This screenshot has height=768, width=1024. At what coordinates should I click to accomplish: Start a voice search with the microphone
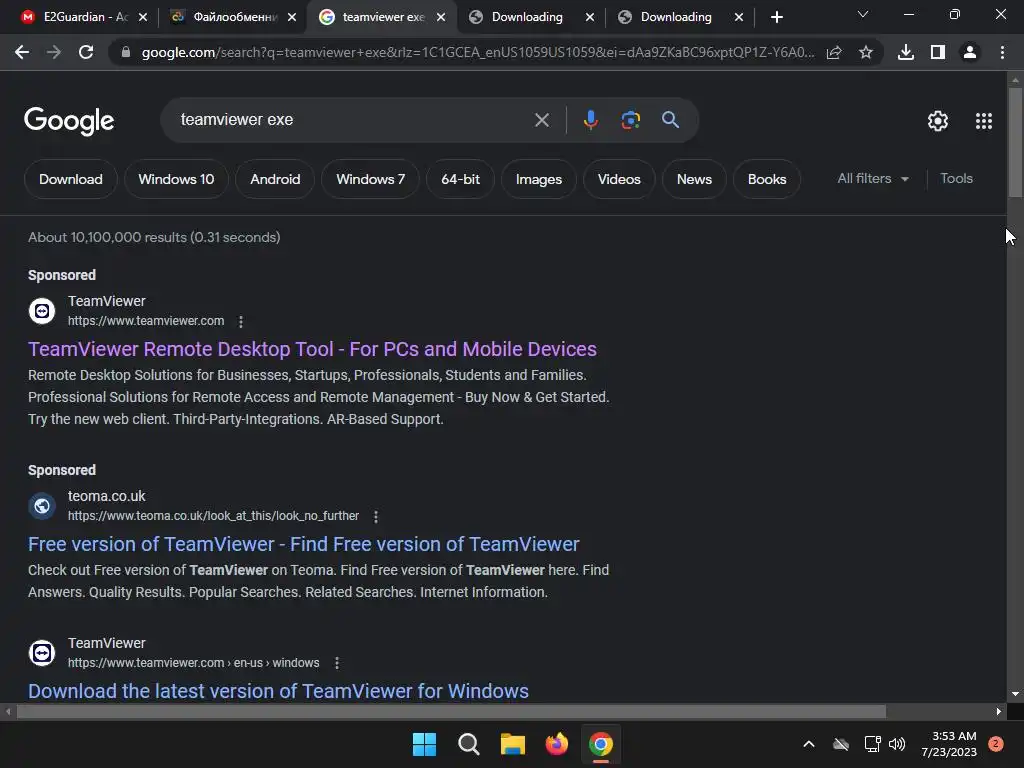pyautogui.click(x=590, y=120)
